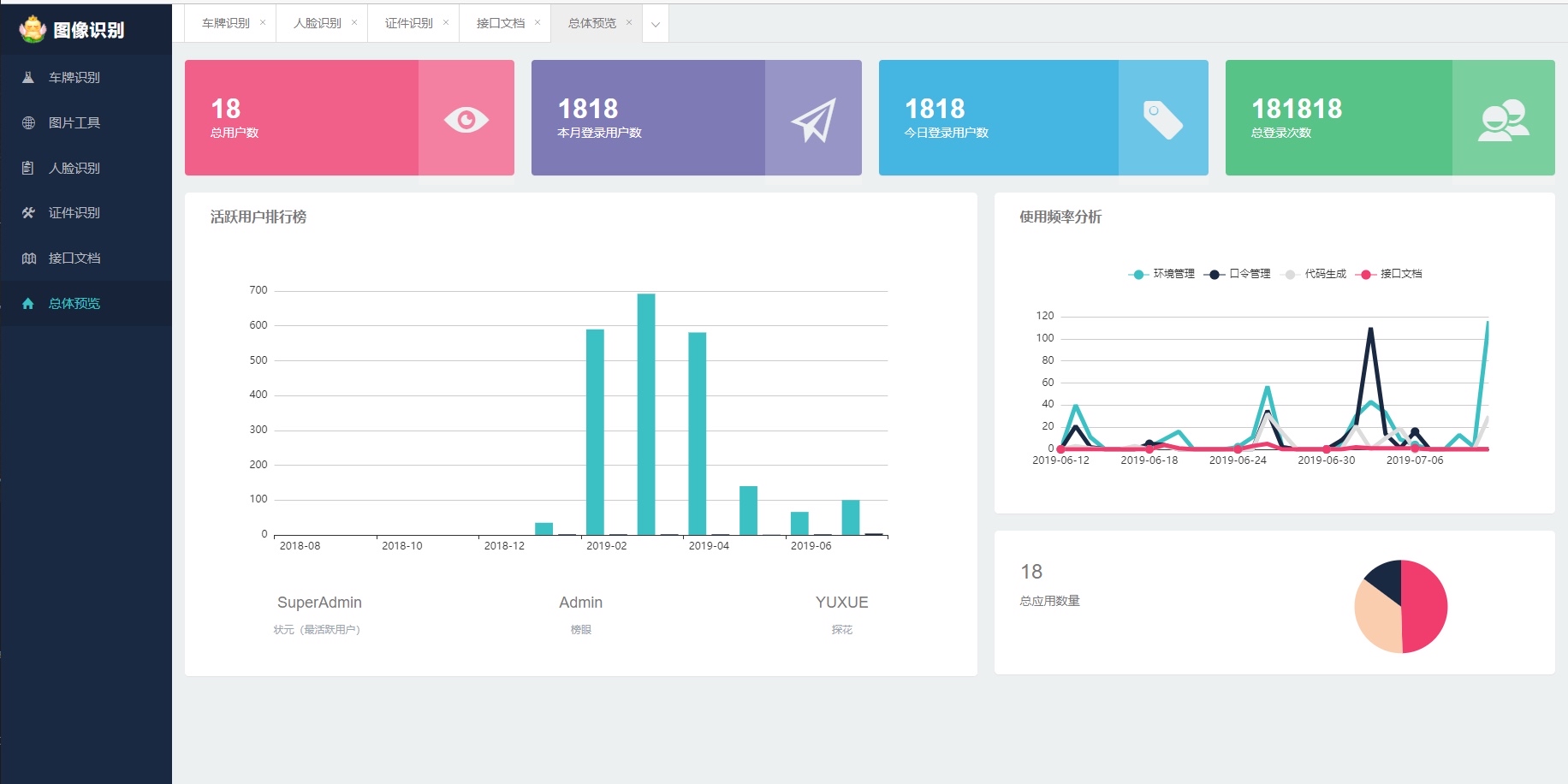The width and height of the screenshot is (1568, 784).
Task: Switch to the 人脸识别 tab
Action: pyautogui.click(x=318, y=23)
